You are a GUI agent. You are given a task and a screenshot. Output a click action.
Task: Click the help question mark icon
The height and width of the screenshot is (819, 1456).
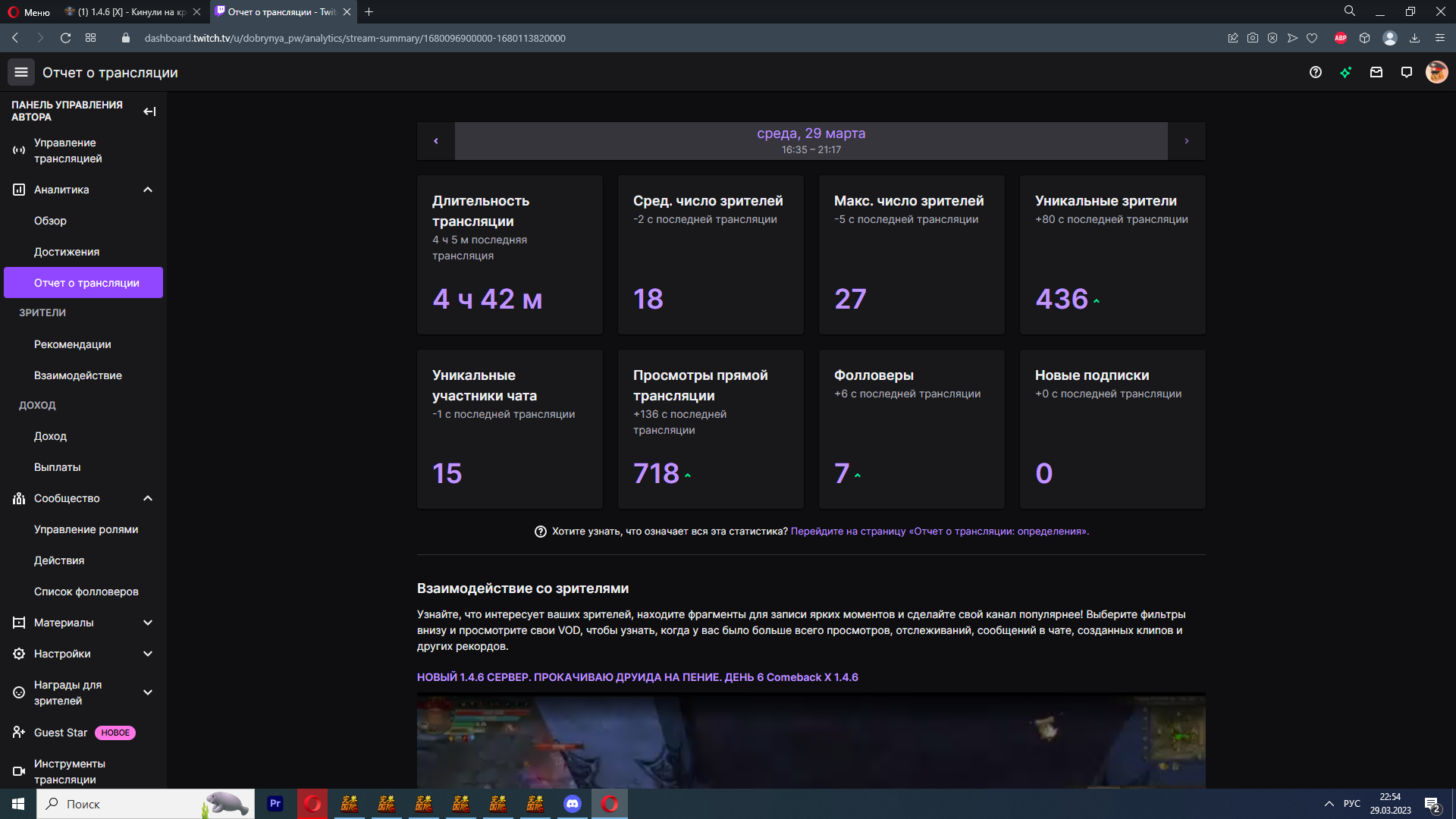tap(1316, 72)
